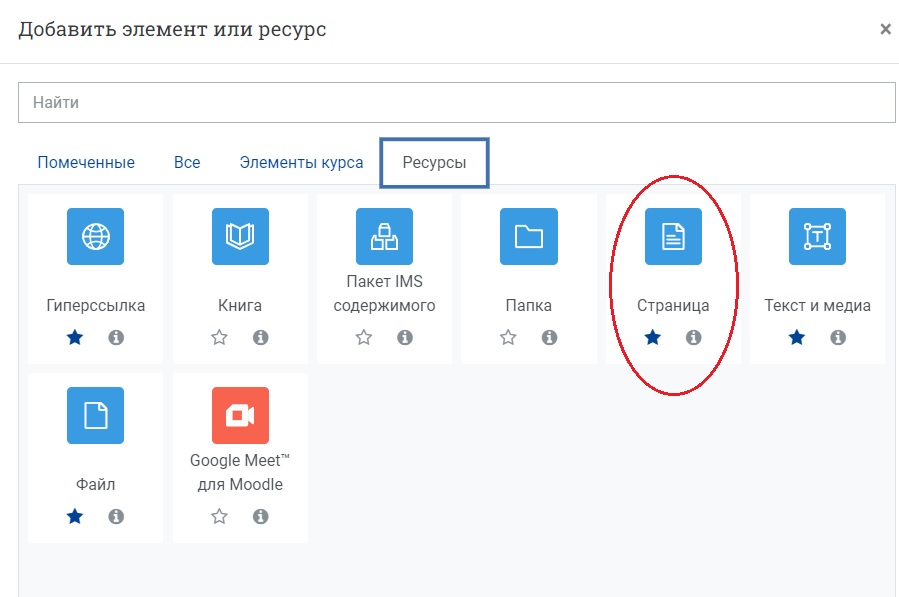Viewport: 899px width, 597px height.
Task: Click the Гиперссылка label
Action: tap(95, 305)
